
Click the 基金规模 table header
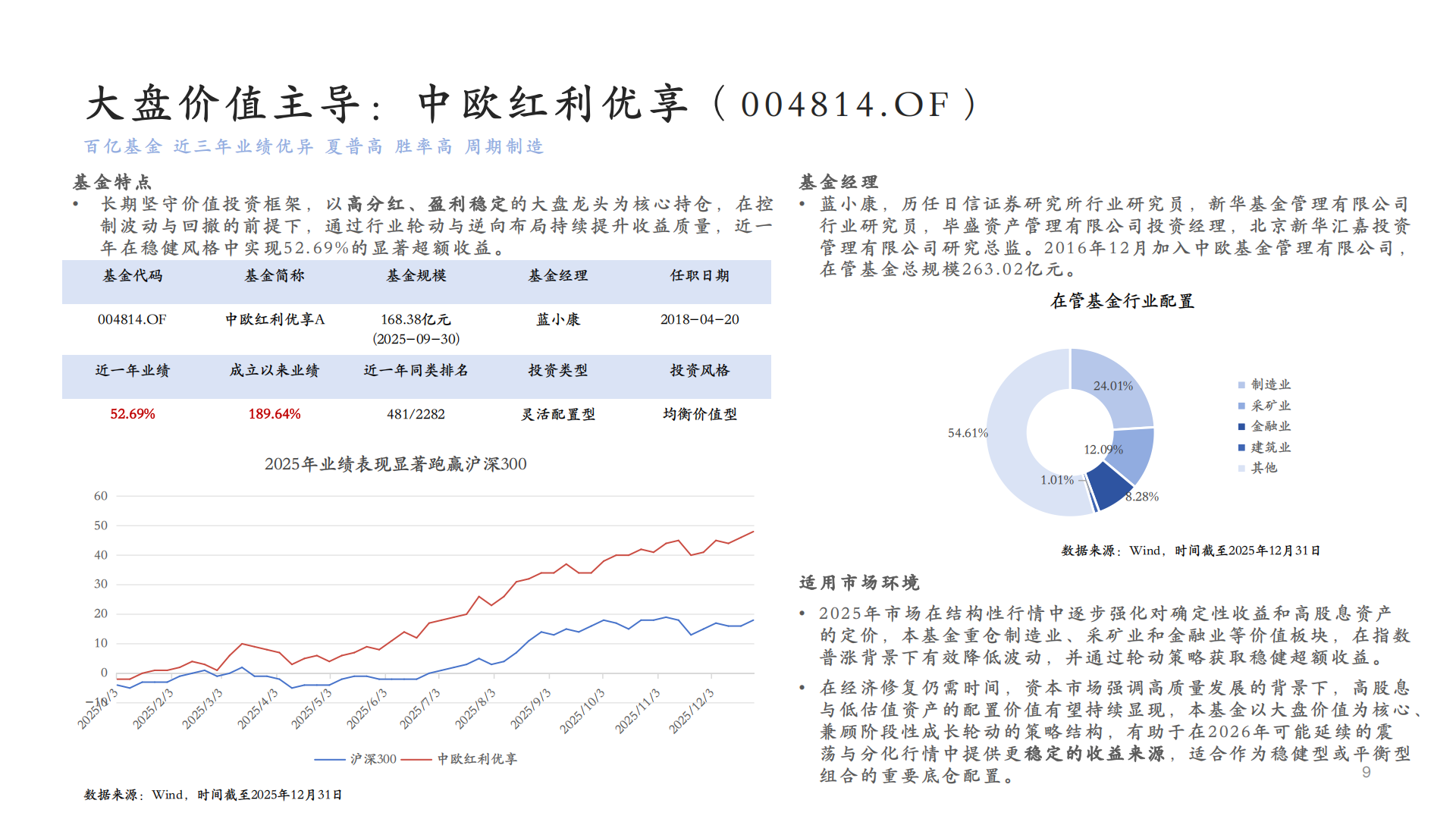point(416,276)
